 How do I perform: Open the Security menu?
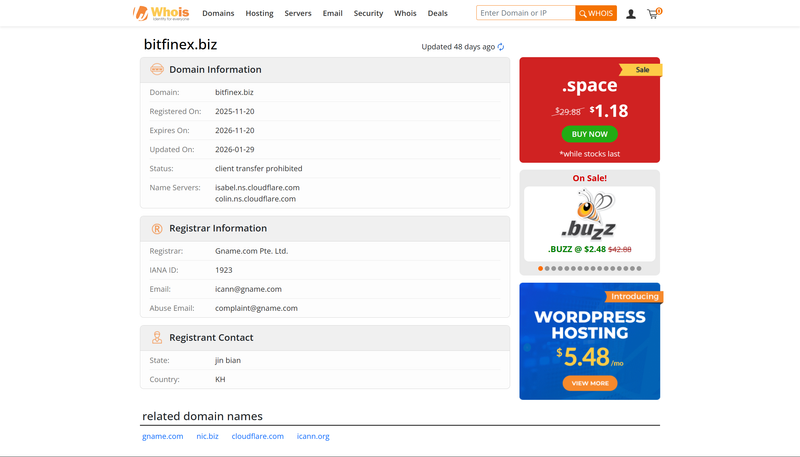coord(368,13)
